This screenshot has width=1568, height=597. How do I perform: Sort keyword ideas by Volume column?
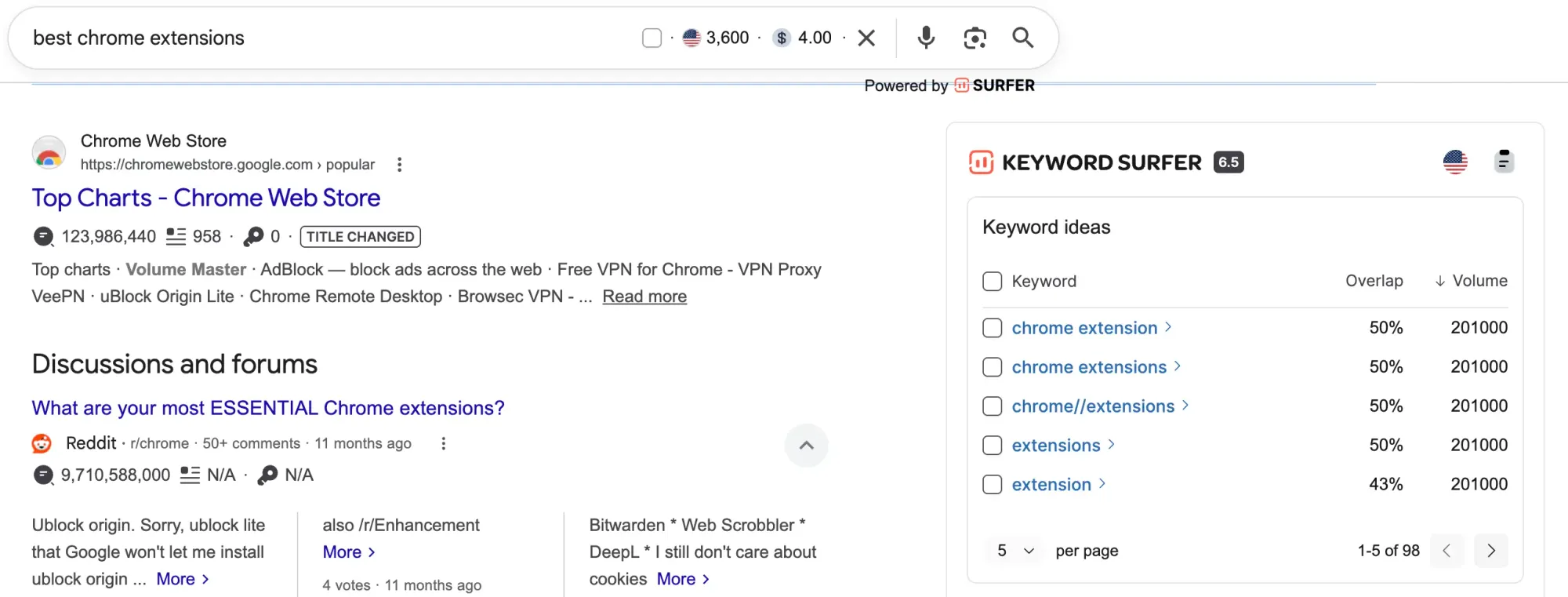tap(1471, 281)
